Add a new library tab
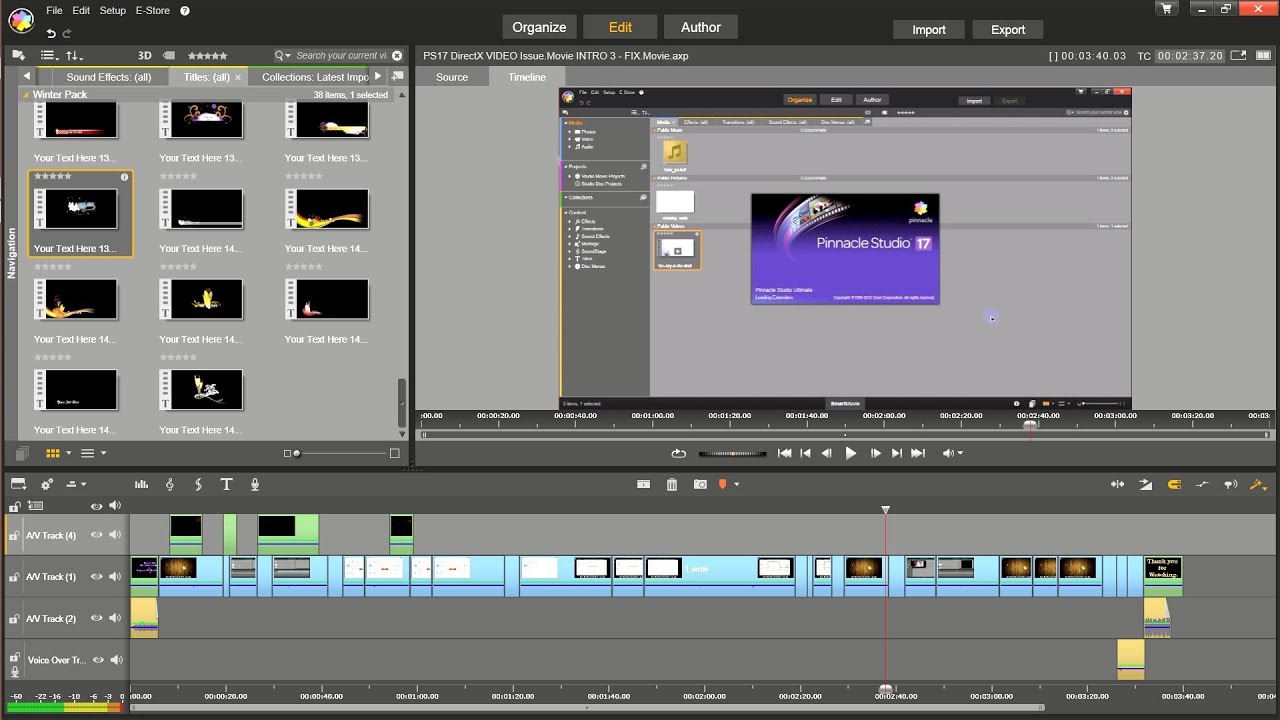The width and height of the screenshot is (1280, 720). [398, 77]
